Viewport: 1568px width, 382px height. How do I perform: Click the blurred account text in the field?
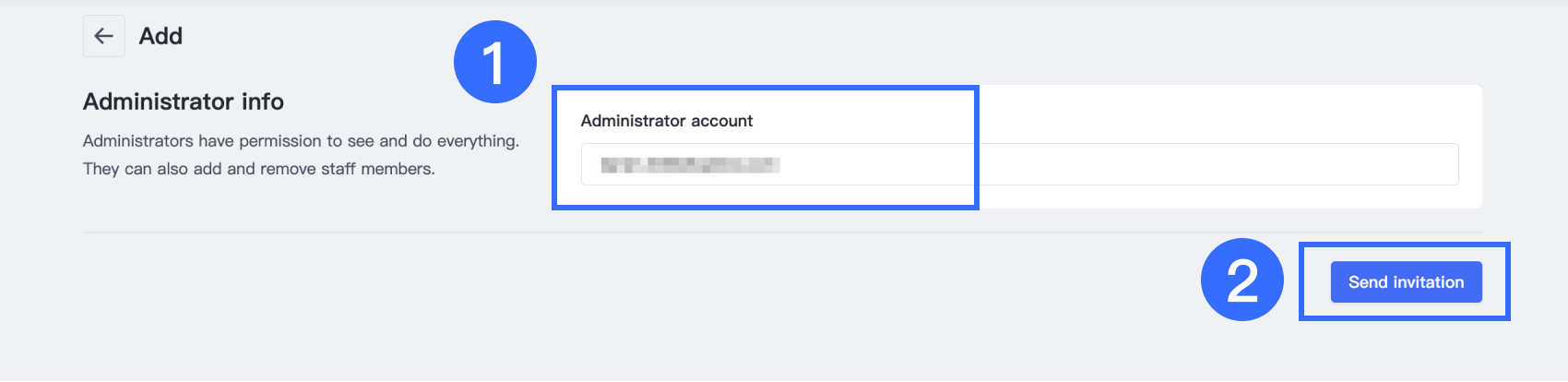(x=690, y=165)
